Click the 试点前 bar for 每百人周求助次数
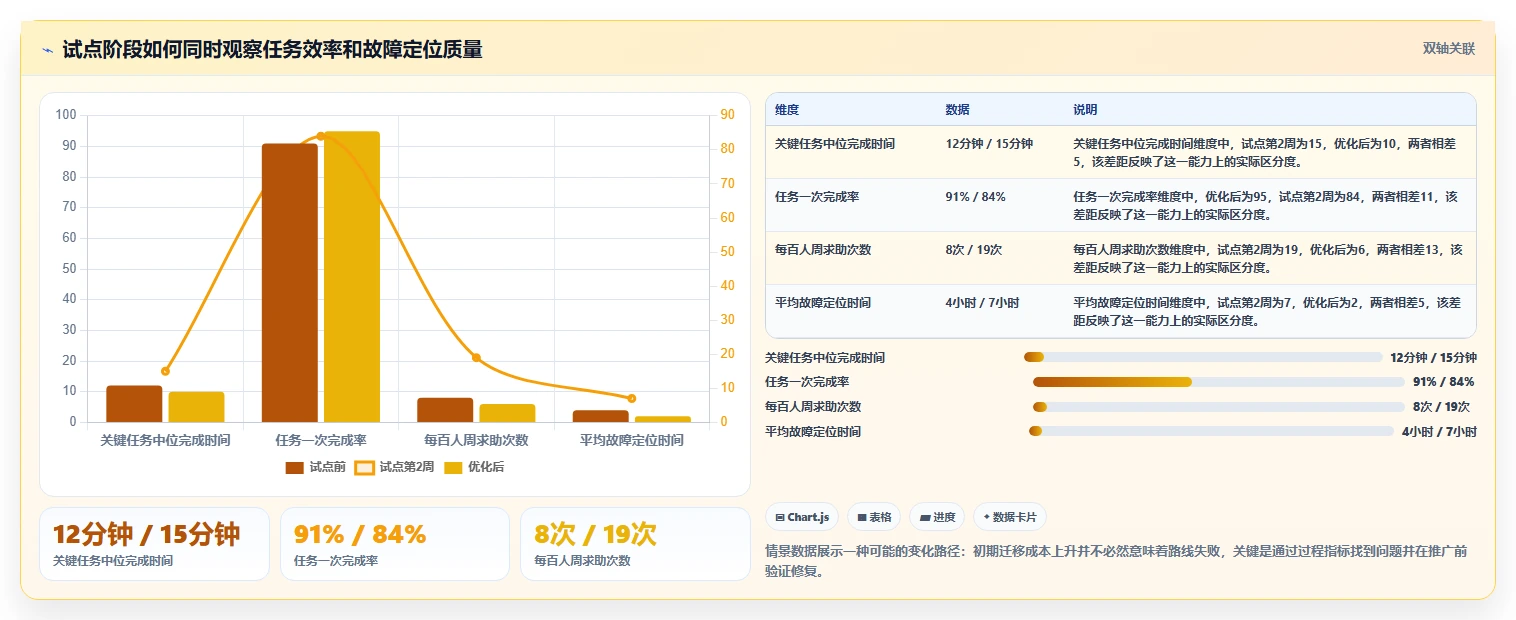 tap(445, 410)
